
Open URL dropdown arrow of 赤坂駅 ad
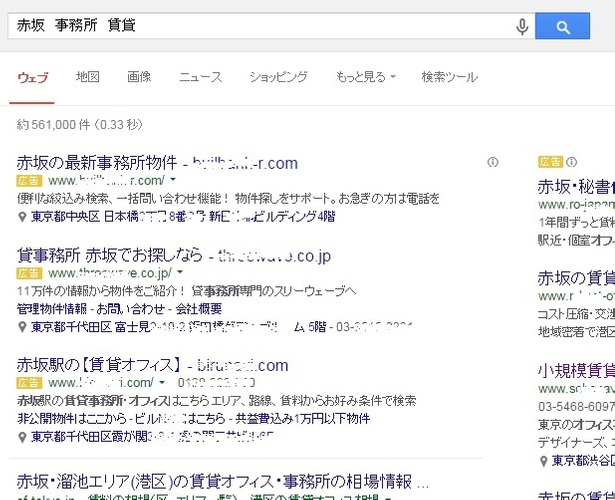(162, 382)
